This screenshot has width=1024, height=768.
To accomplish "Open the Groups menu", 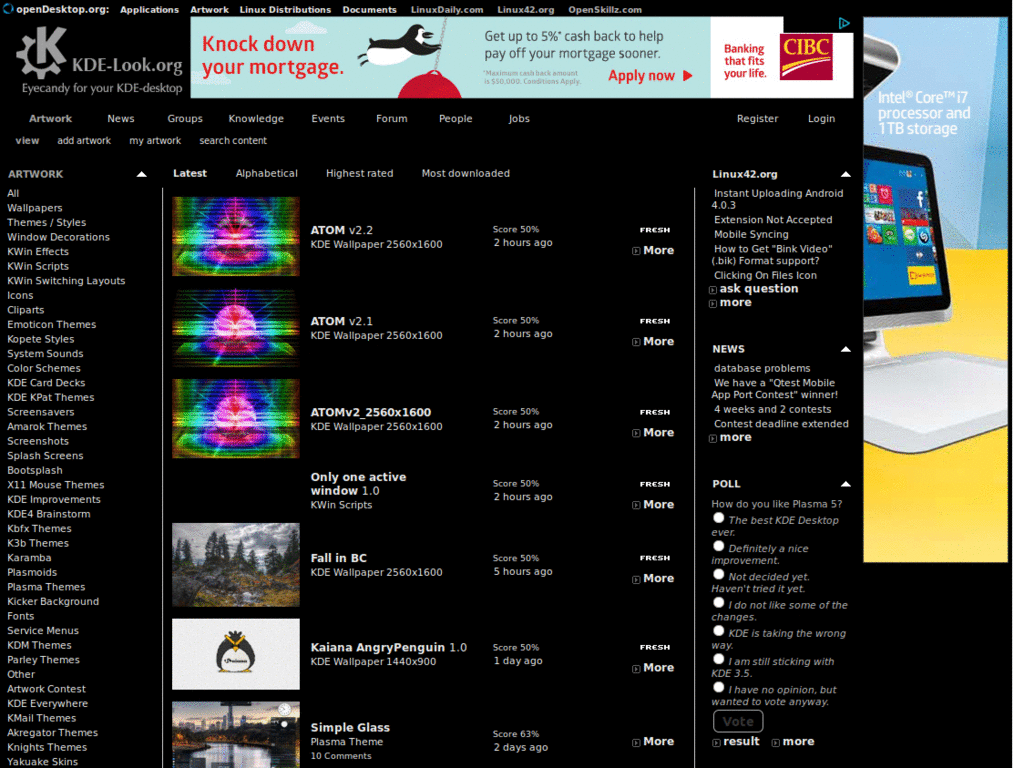I will [x=185, y=119].
